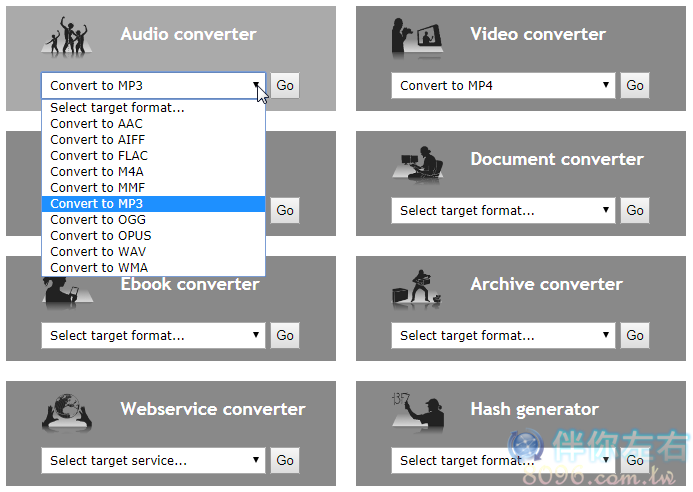The image size is (693, 492).
Task: Click Go button for Archive converter
Action: pos(635,336)
